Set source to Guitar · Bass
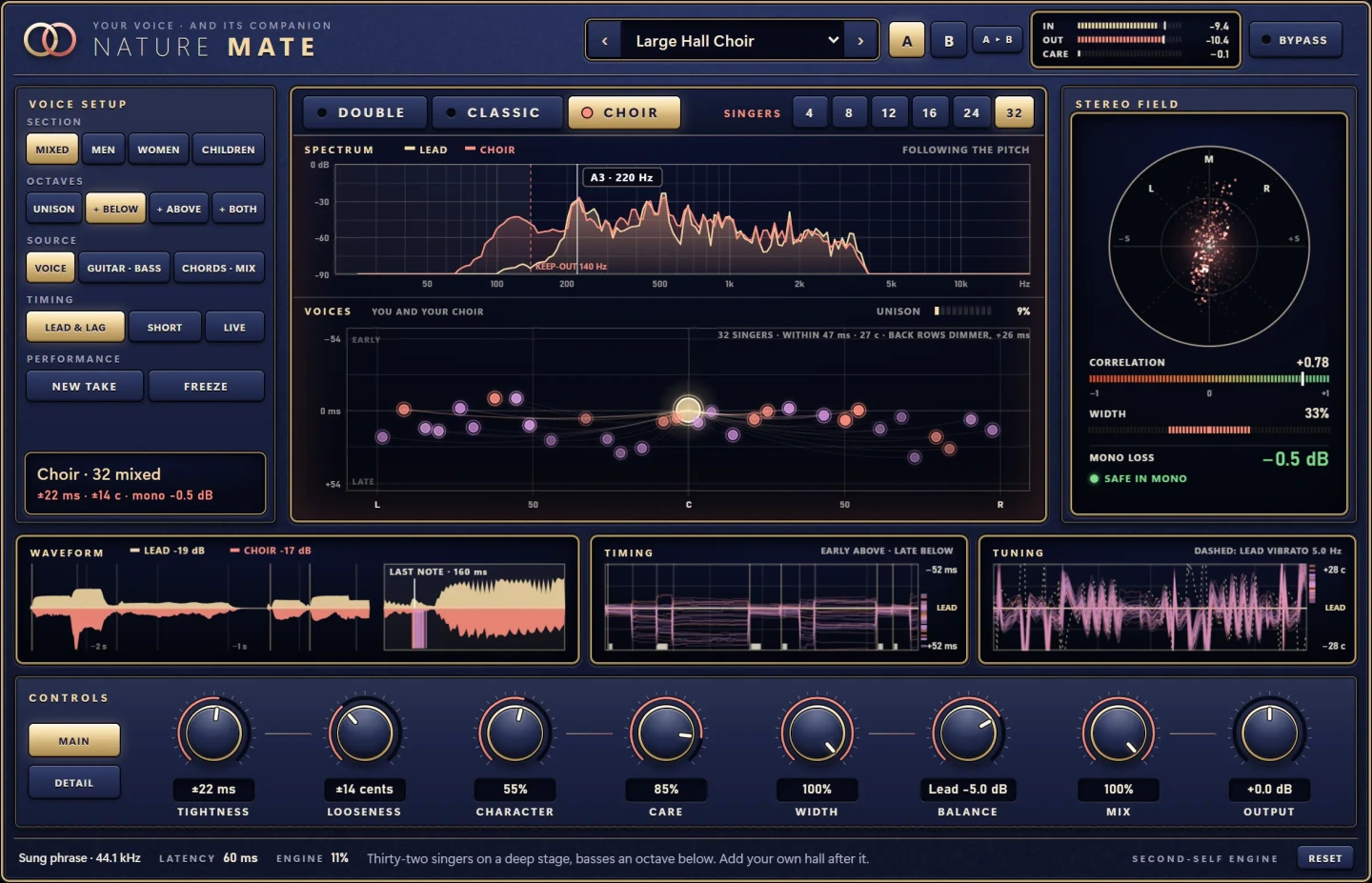The image size is (1372, 883). coord(124,268)
